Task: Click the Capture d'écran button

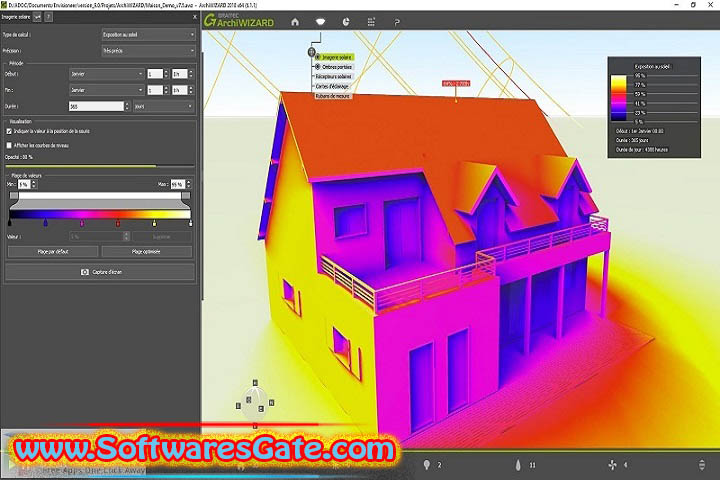Action: pyautogui.click(x=100, y=272)
